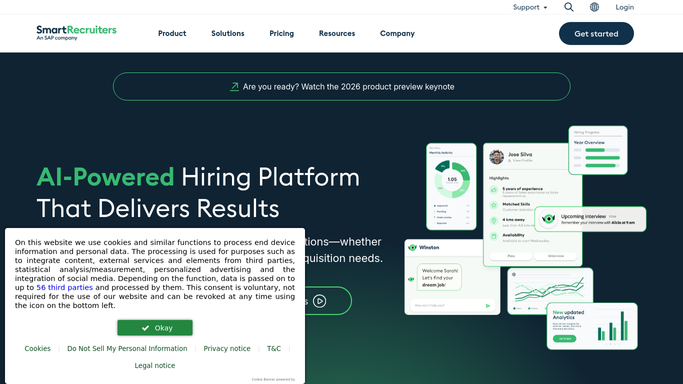
Task: Click the SmartRecruiters logo
Action: coord(76,33)
